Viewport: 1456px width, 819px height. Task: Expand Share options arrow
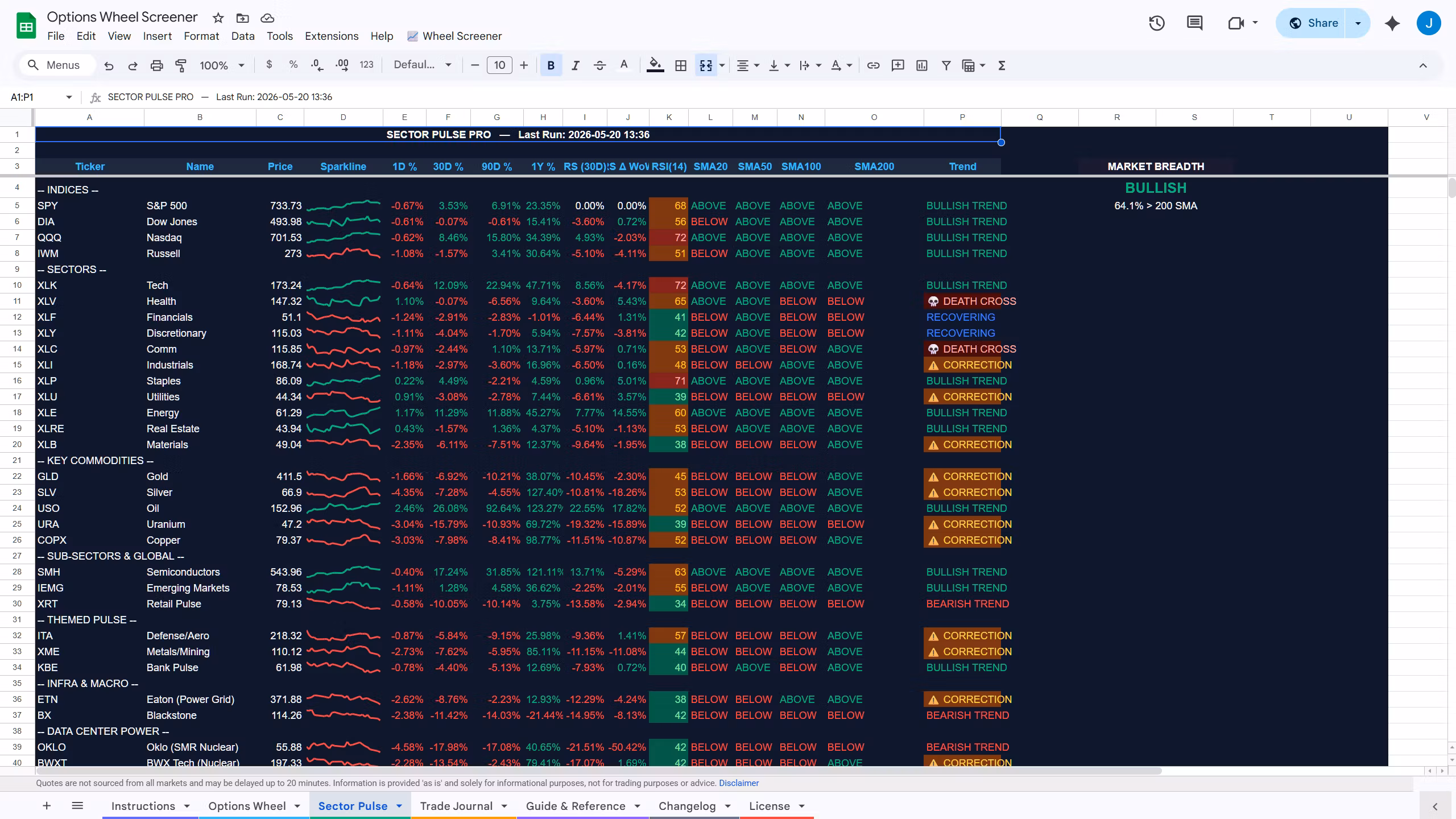click(x=1358, y=23)
